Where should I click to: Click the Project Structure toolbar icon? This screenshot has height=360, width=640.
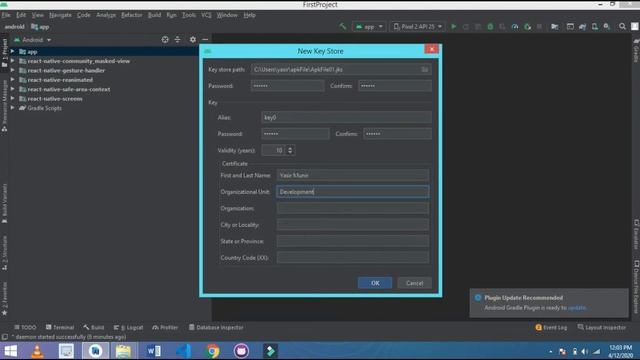point(554,27)
